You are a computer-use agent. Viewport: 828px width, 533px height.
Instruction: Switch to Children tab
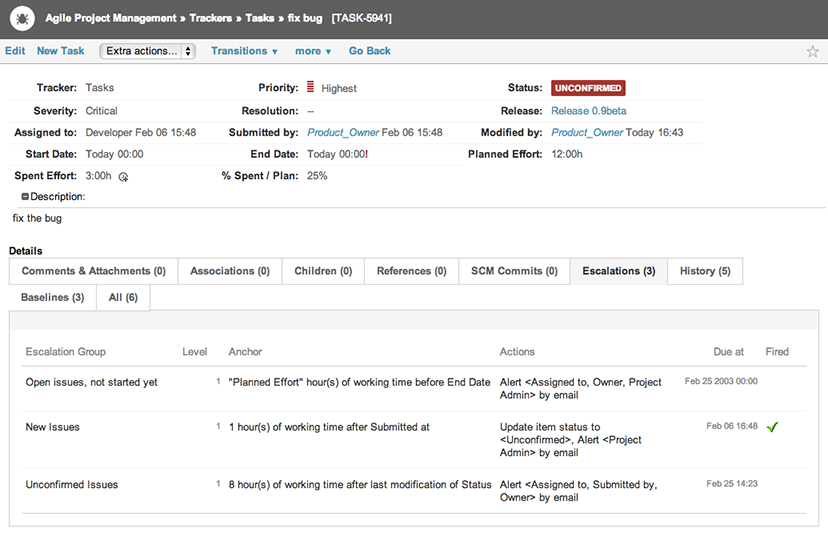coord(323,271)
